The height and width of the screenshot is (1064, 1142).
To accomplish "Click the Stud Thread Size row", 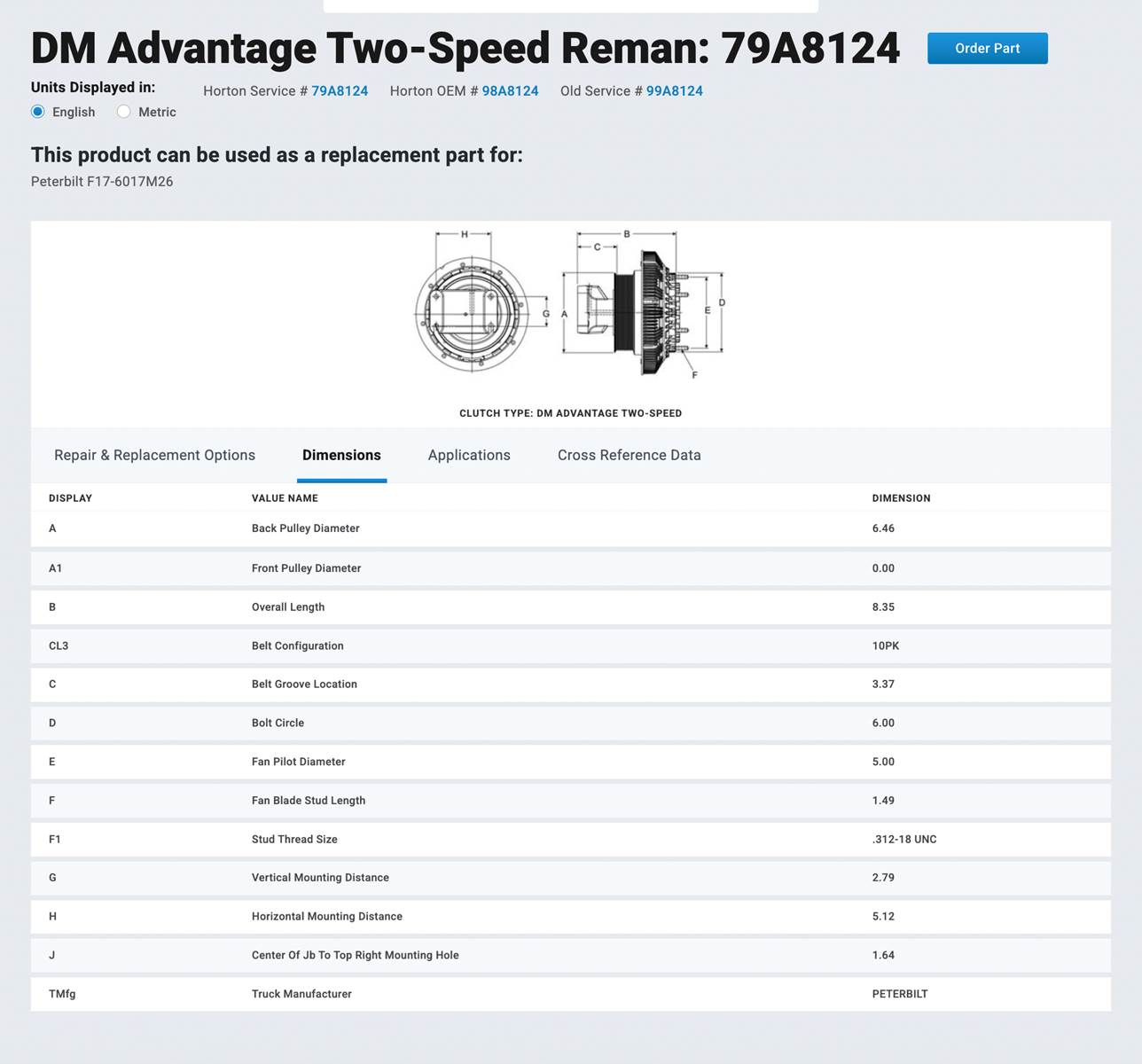I will pyautogui.click(x=294, y=839).
